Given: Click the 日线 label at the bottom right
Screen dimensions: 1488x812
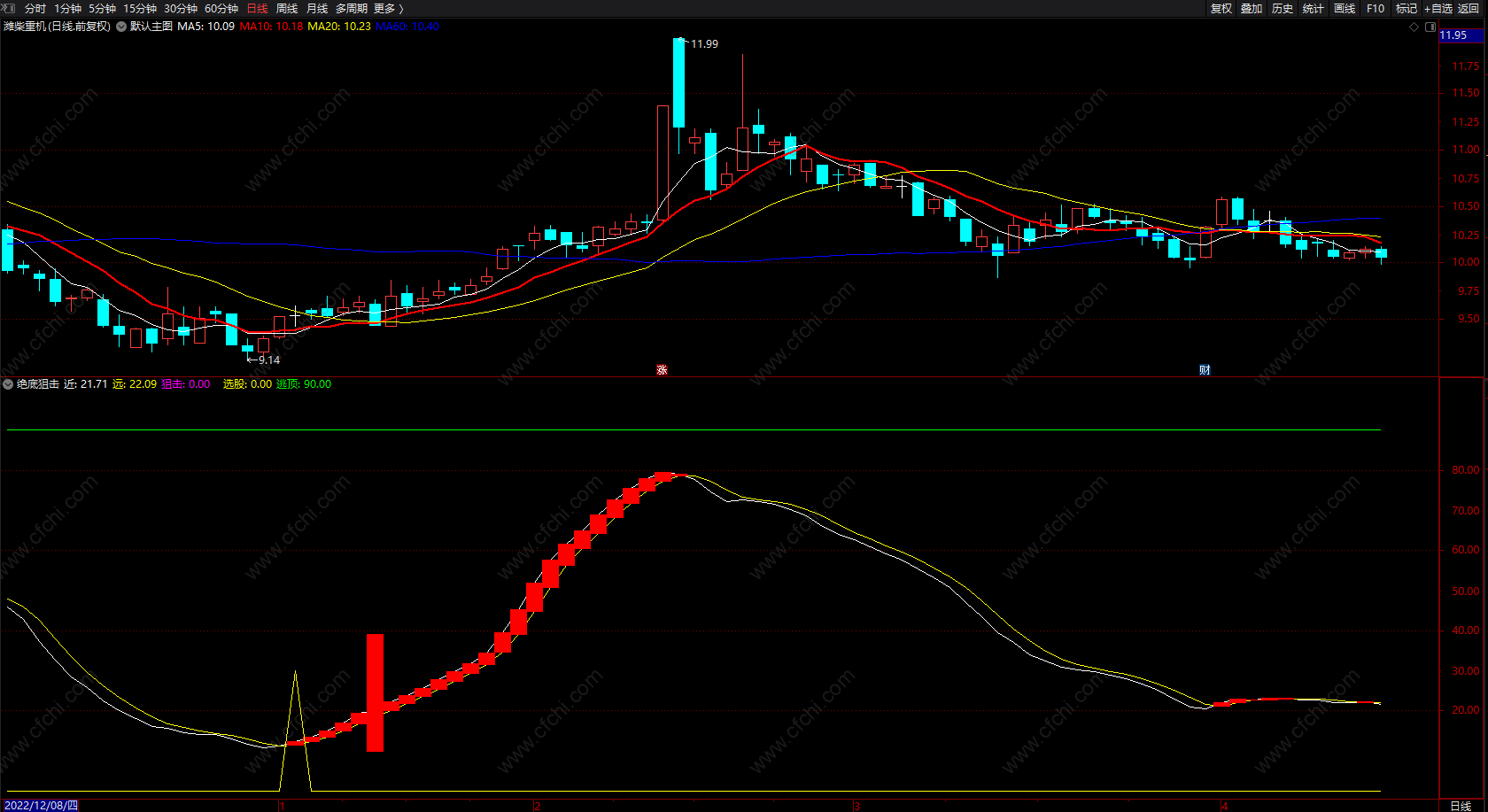Looking at the screenshot, I should pyautogui.click(x=1461, y=806).
